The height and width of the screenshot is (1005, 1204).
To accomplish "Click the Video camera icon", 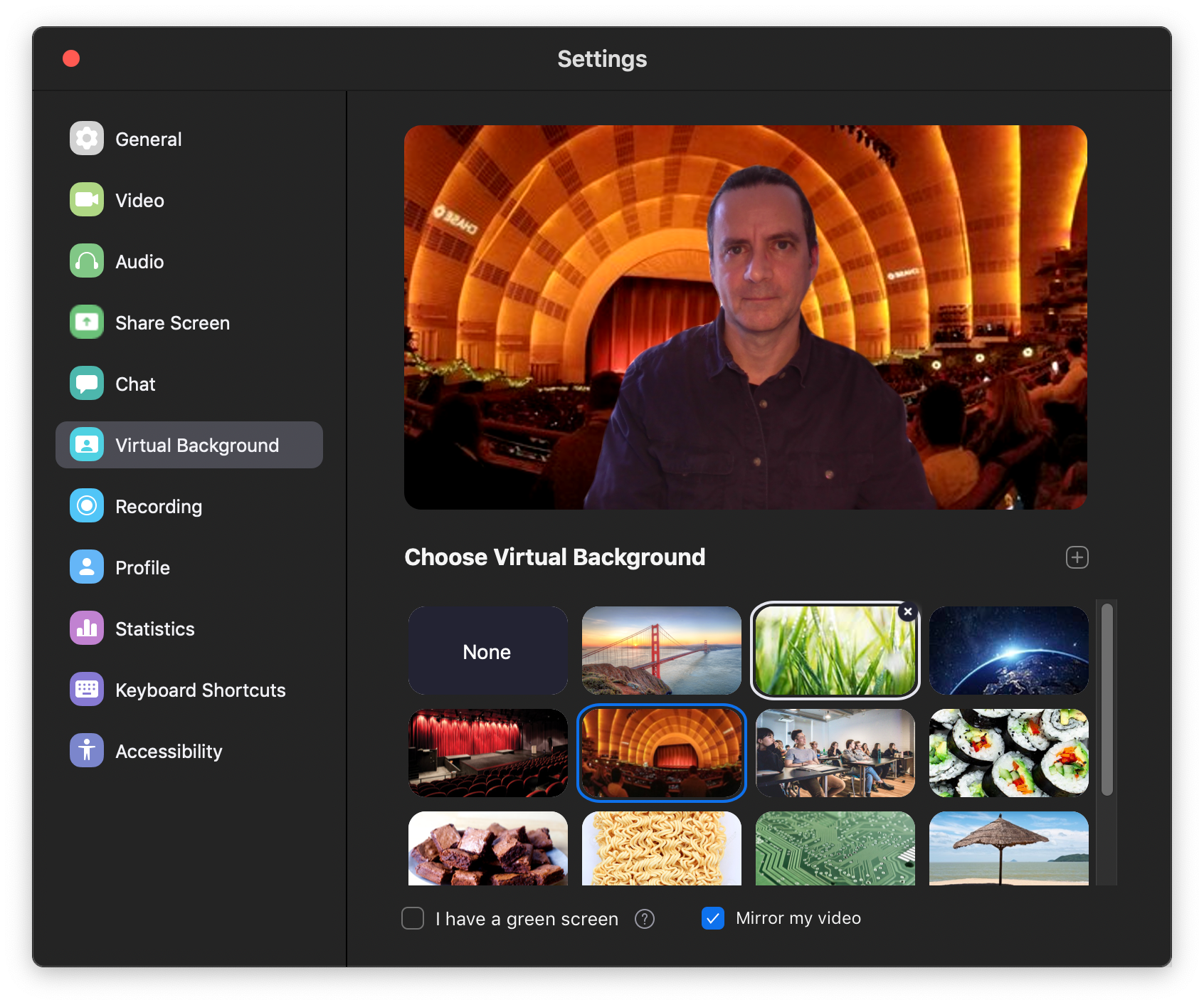I will point(87,199).
